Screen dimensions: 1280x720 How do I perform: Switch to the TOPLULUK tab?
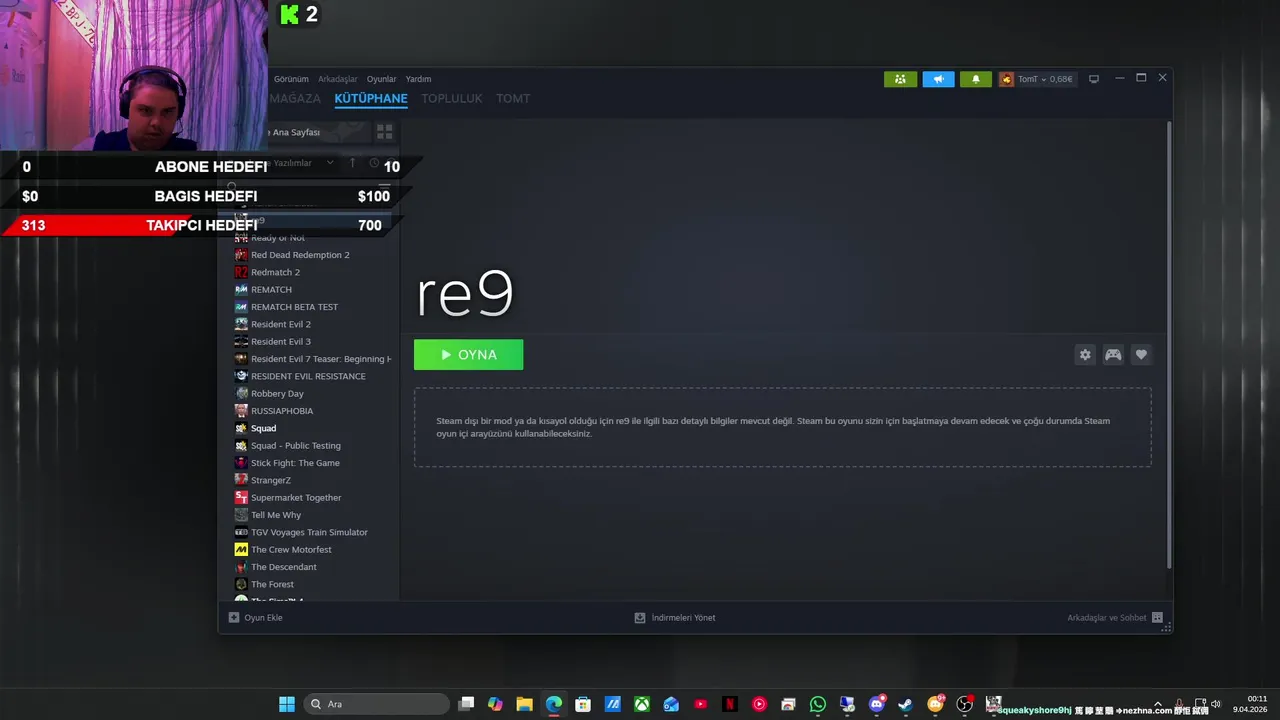tap(451, 98)
